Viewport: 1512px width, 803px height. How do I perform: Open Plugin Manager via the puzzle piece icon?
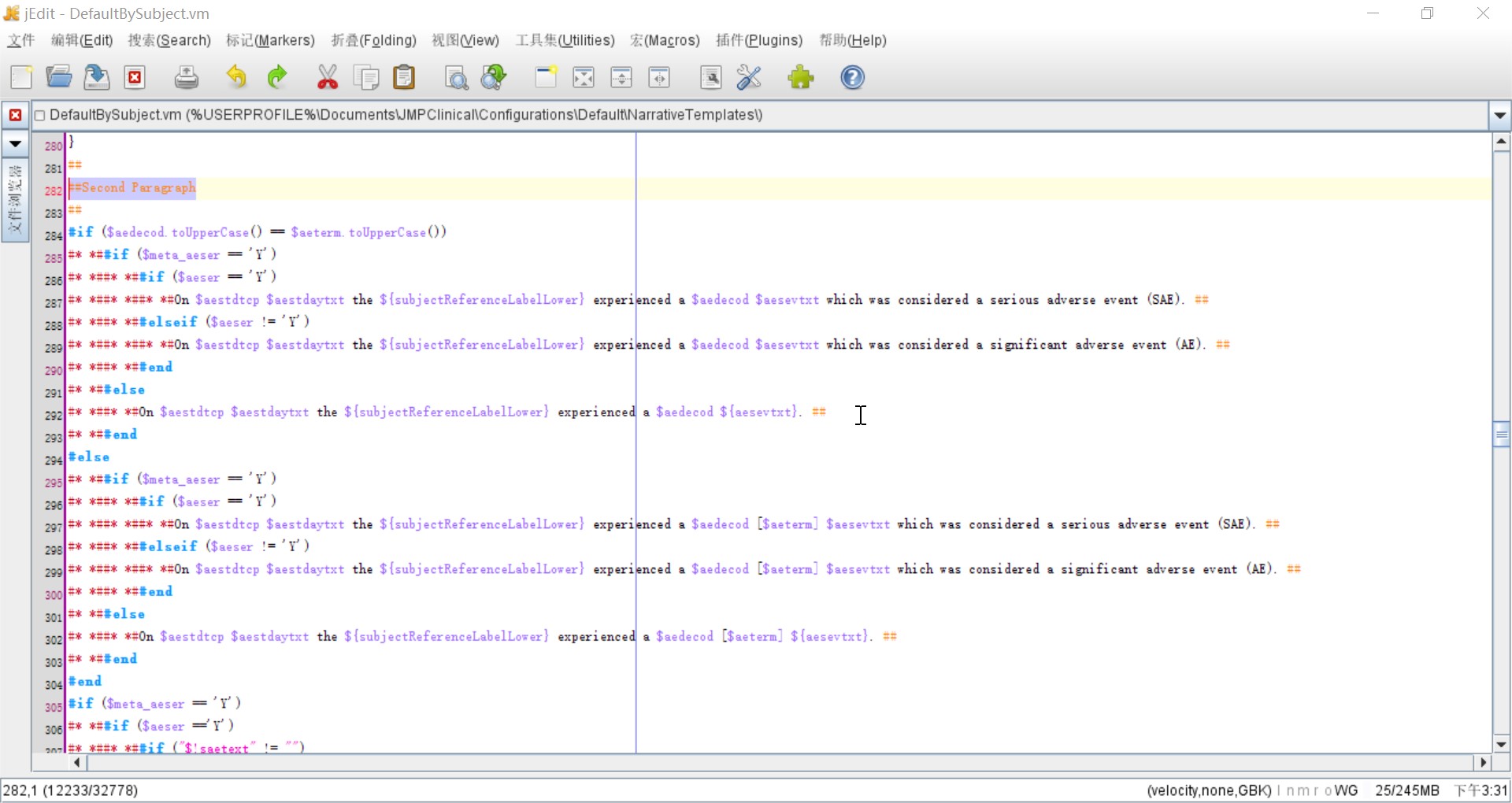click(800, 77)
